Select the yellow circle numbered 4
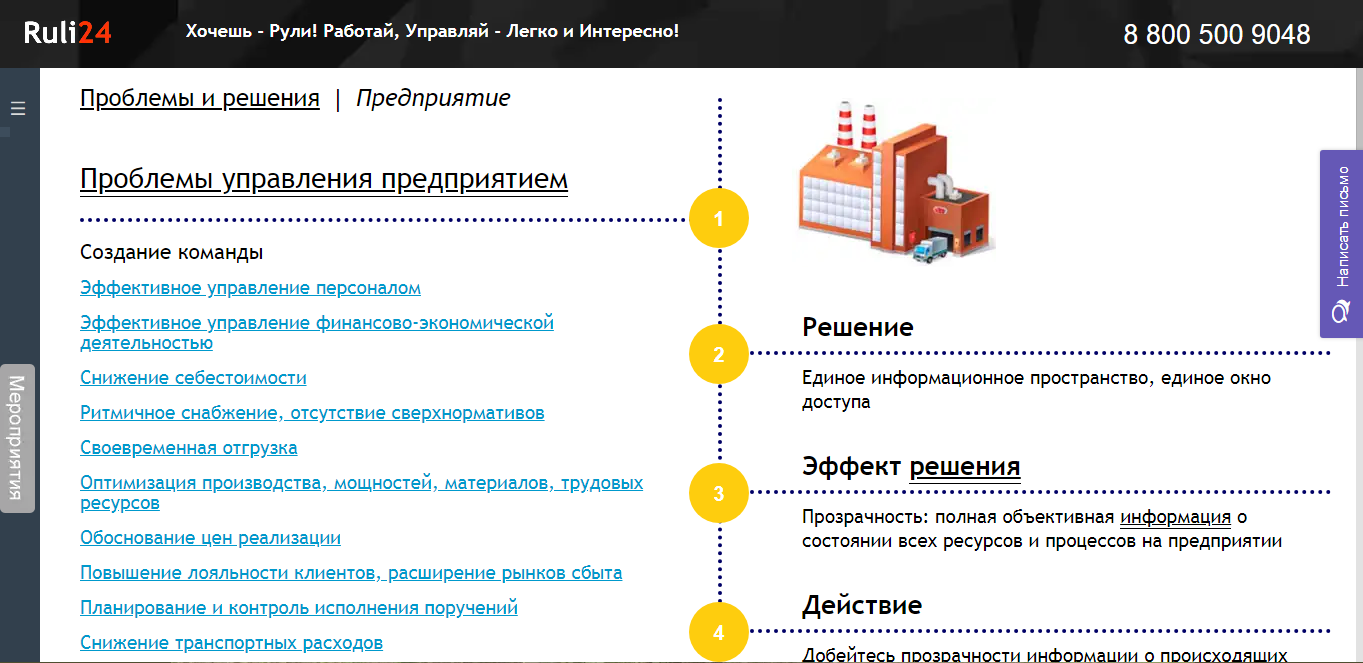 click(718, 633)
